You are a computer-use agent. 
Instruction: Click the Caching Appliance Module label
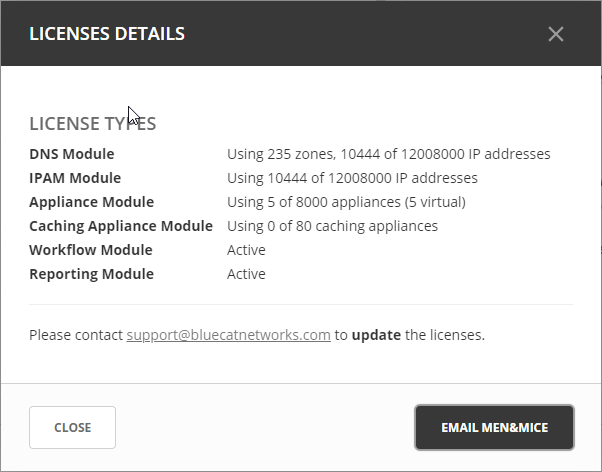[x=121, y=226]
